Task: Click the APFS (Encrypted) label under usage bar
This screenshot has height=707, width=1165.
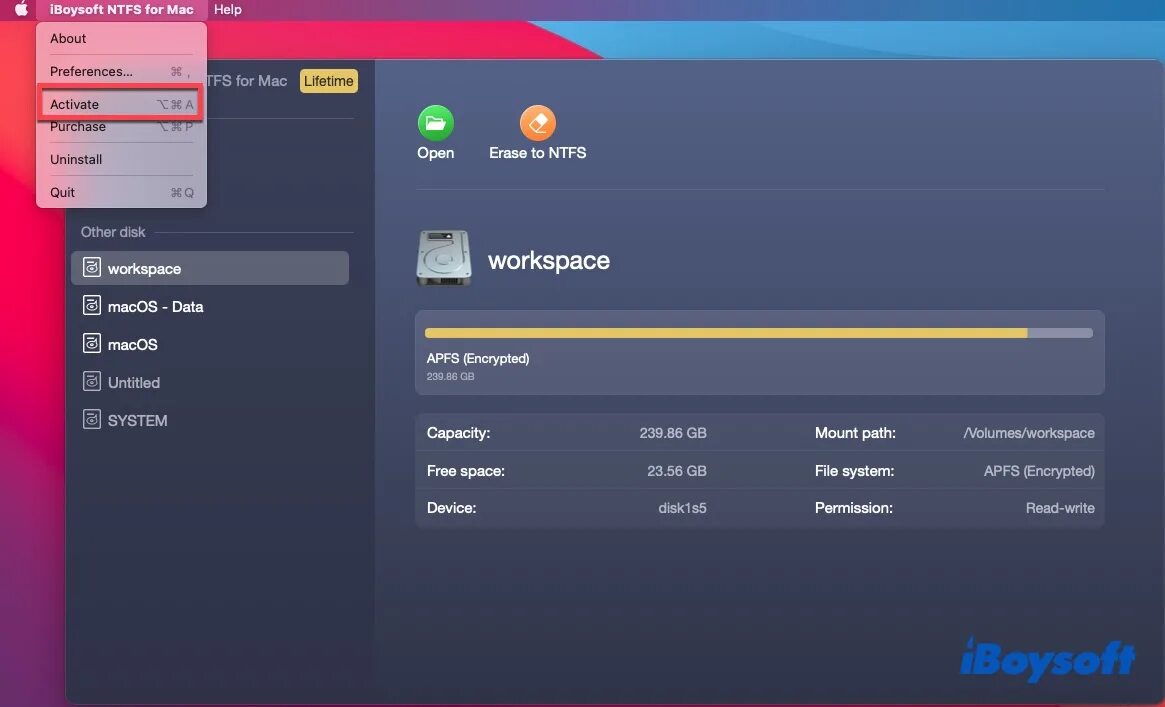Action: click(x=478, y=358)
